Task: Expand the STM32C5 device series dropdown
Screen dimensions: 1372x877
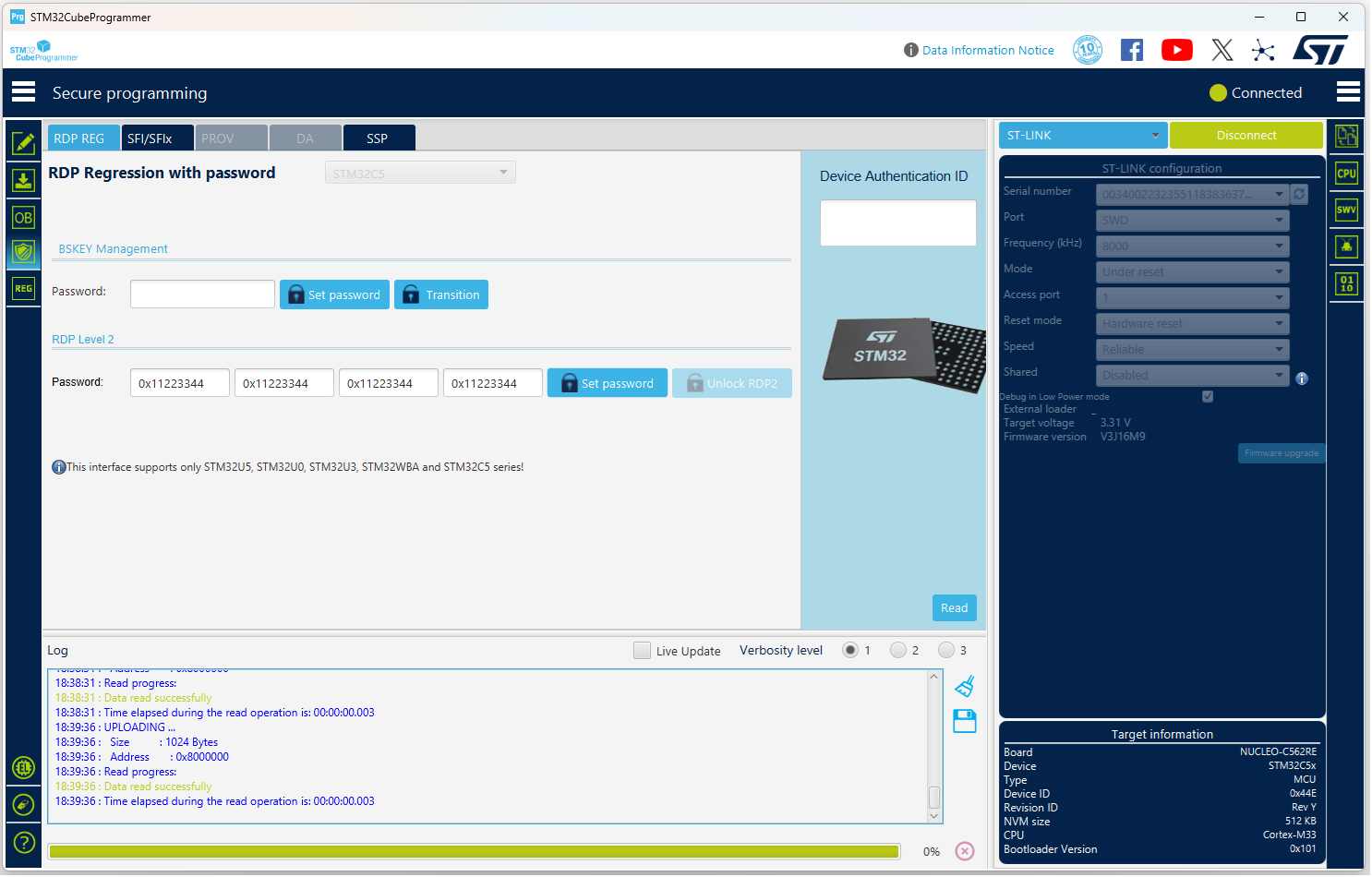Action: 420,173
